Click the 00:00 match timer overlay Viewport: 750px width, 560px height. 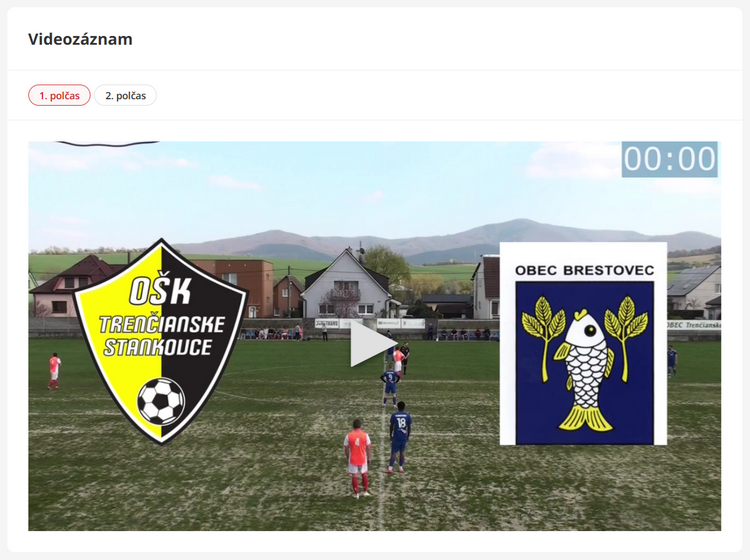[669, 159]
